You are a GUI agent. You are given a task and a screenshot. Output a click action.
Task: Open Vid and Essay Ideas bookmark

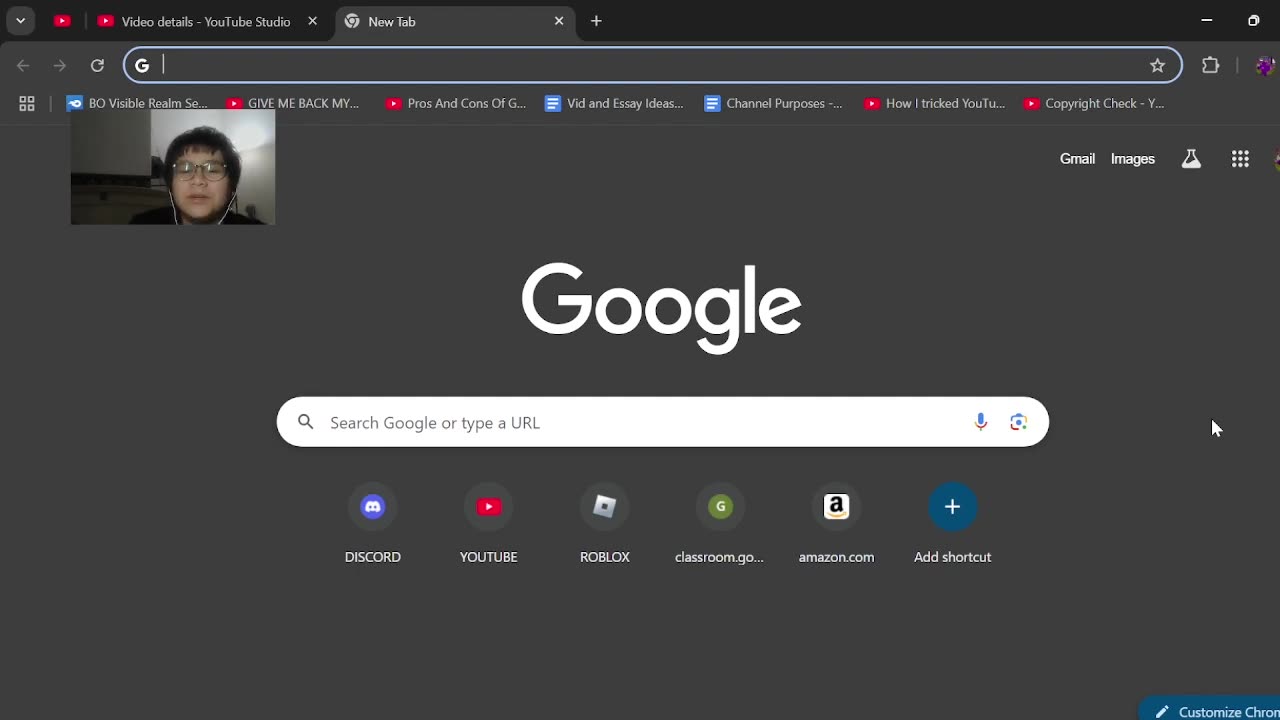[x=614, y=103]
